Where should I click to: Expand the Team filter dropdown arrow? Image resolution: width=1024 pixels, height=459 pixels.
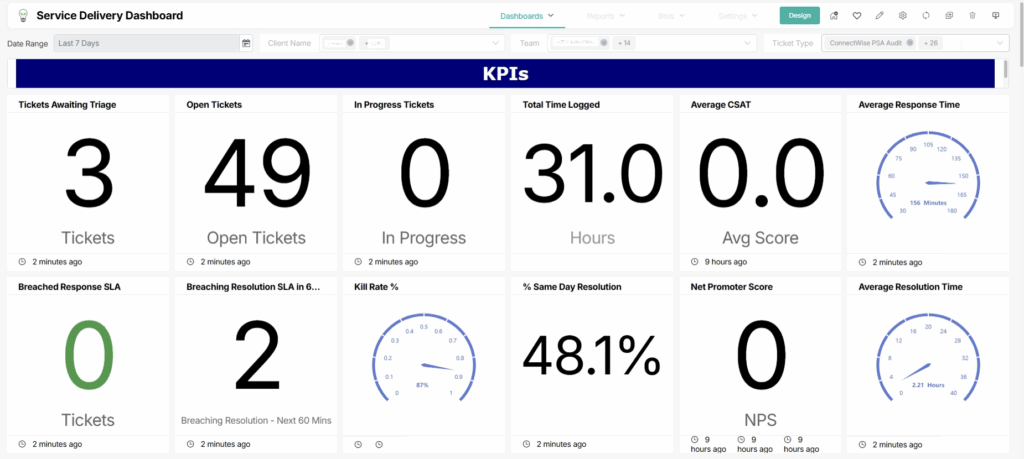(x=748, y=43)
